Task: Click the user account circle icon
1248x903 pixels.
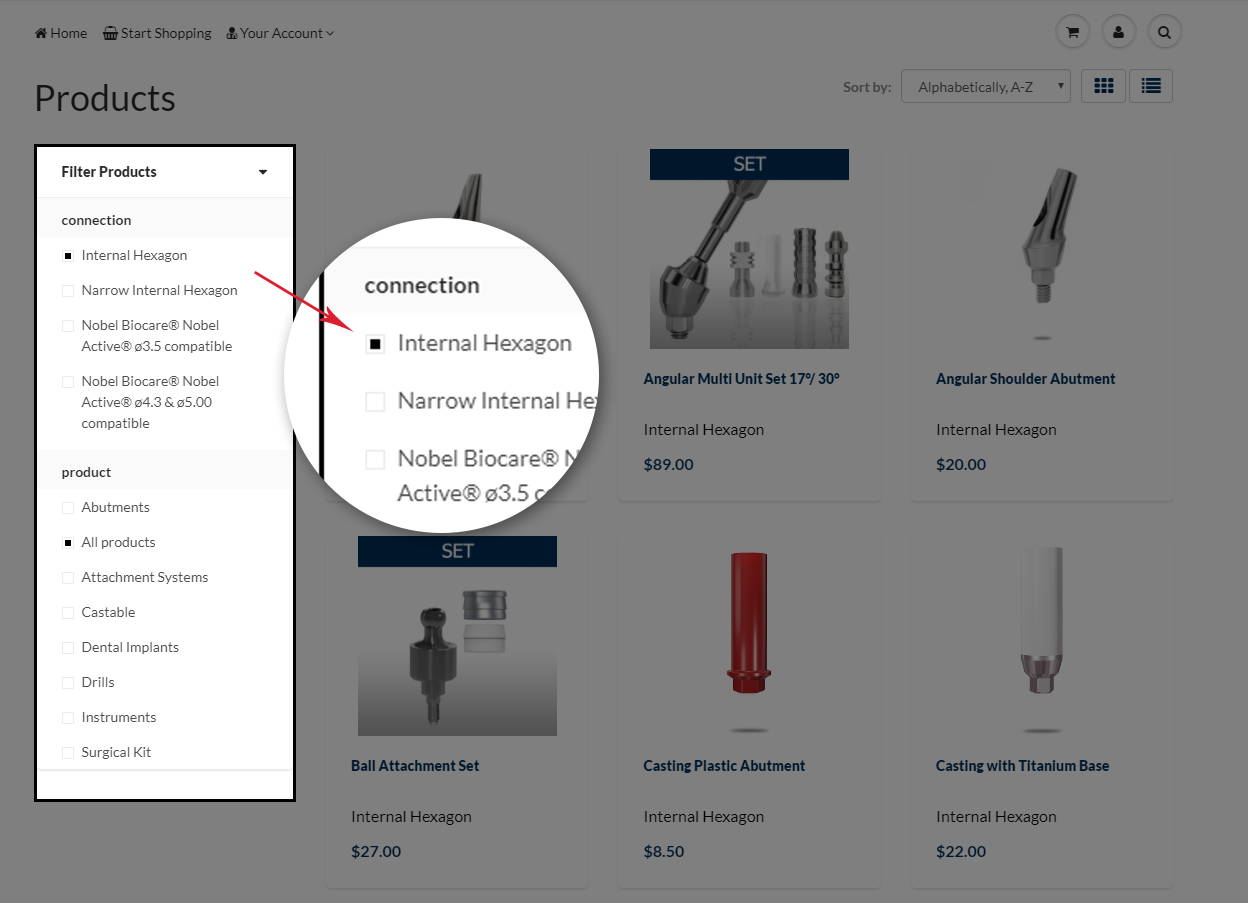Action: 1118,32
